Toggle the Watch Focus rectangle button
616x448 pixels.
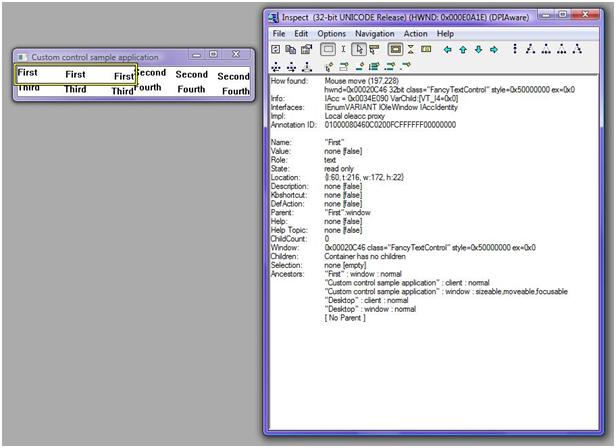coord(328,49)
